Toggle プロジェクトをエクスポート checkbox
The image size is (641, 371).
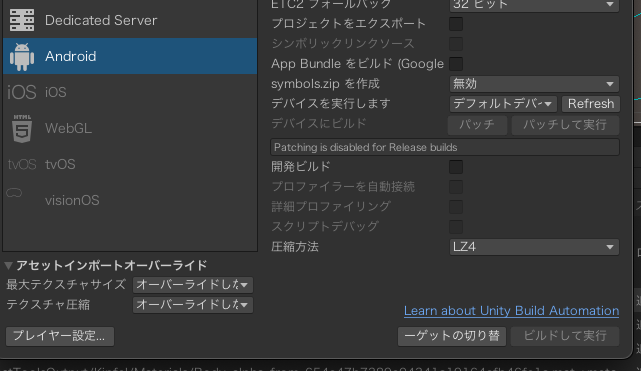coord(456,24)
